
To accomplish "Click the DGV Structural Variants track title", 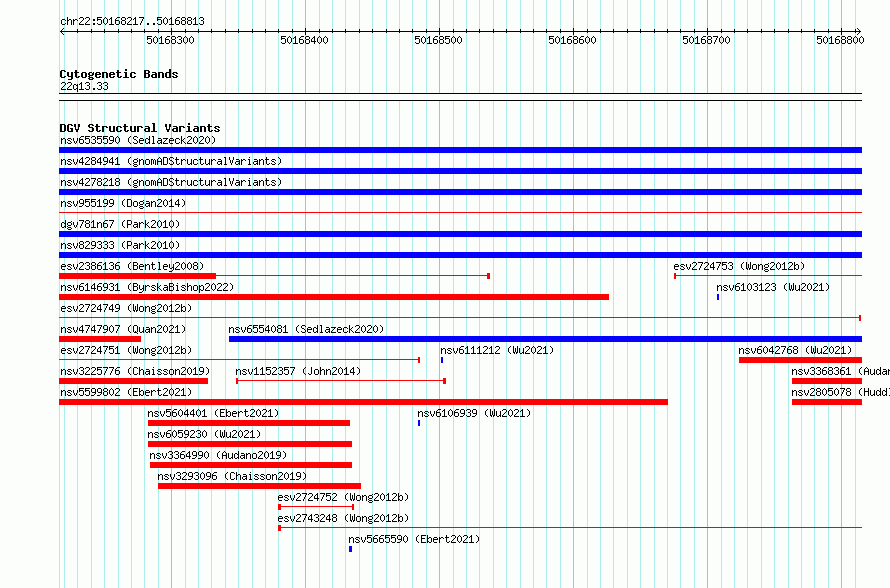I will [140, 128].
